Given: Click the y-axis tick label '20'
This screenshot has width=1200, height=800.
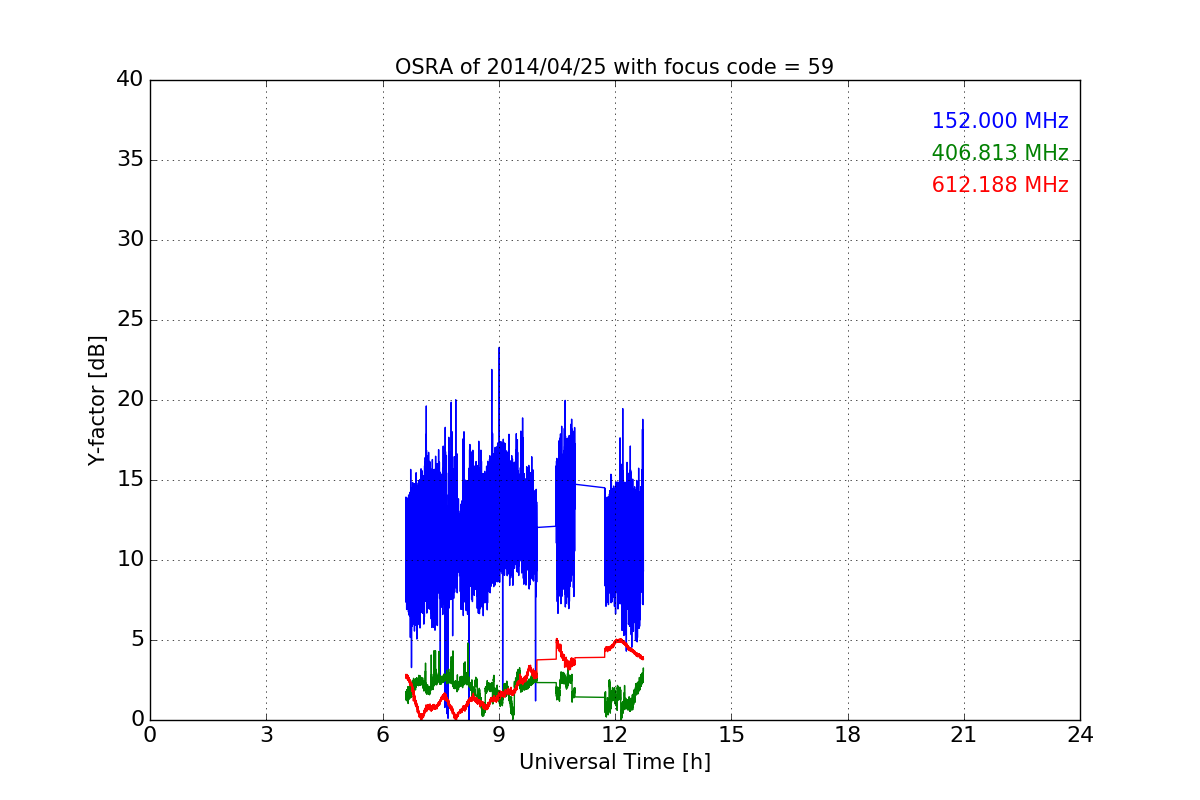Looking at the screenshot, I should pyautogui.click(x=130, y=400).
